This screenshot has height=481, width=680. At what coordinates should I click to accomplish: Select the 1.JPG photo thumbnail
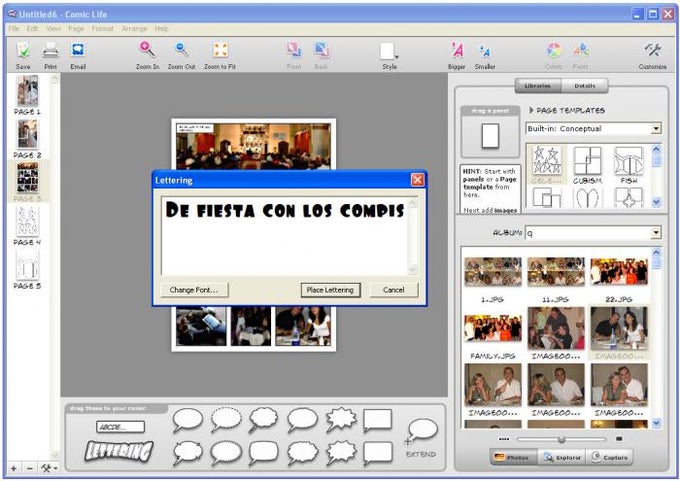493,272
